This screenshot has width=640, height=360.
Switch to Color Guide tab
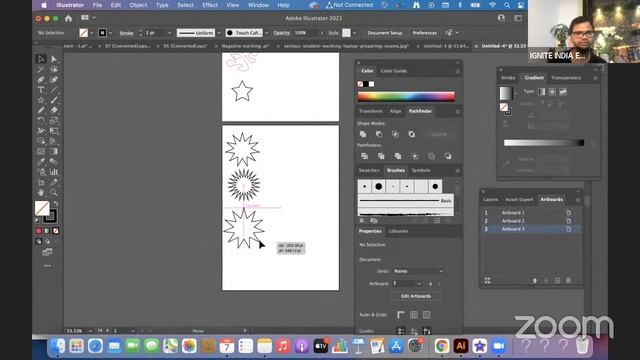(393, 71)
